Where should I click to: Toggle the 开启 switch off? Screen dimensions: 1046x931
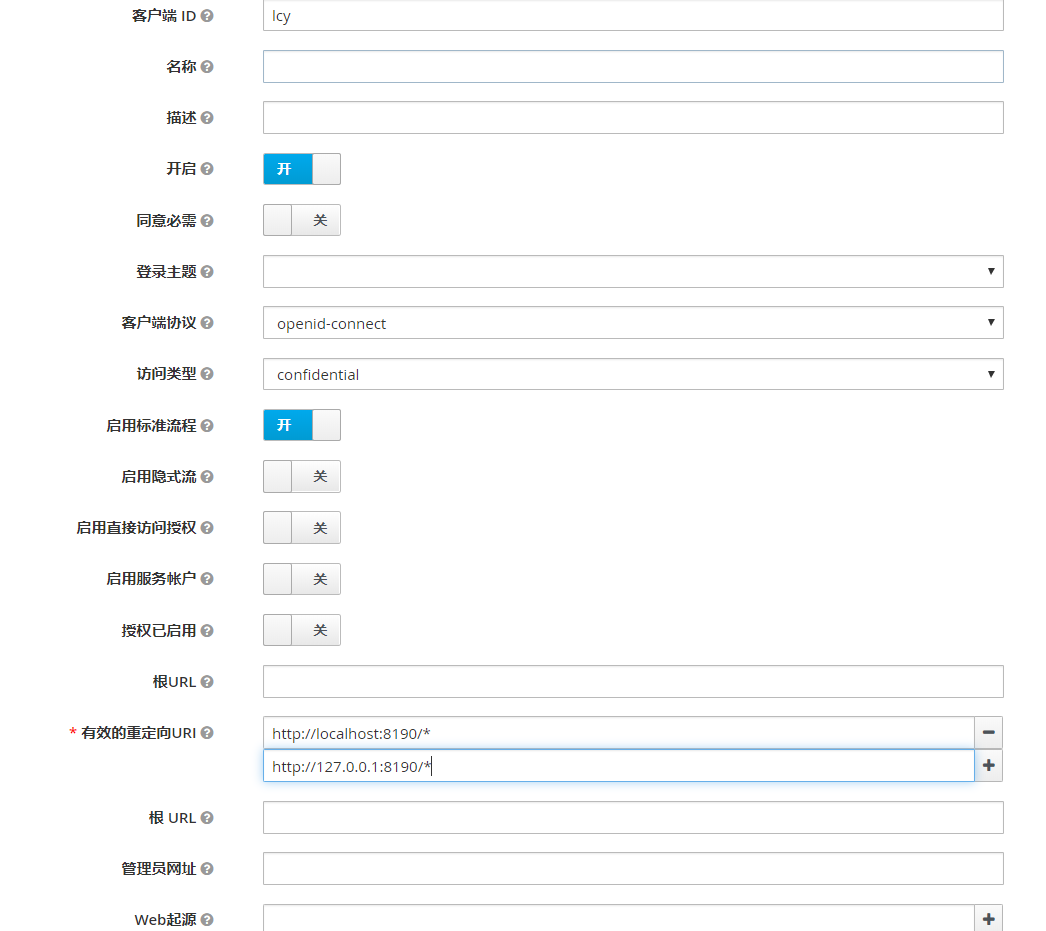click(x=302, y=169)
